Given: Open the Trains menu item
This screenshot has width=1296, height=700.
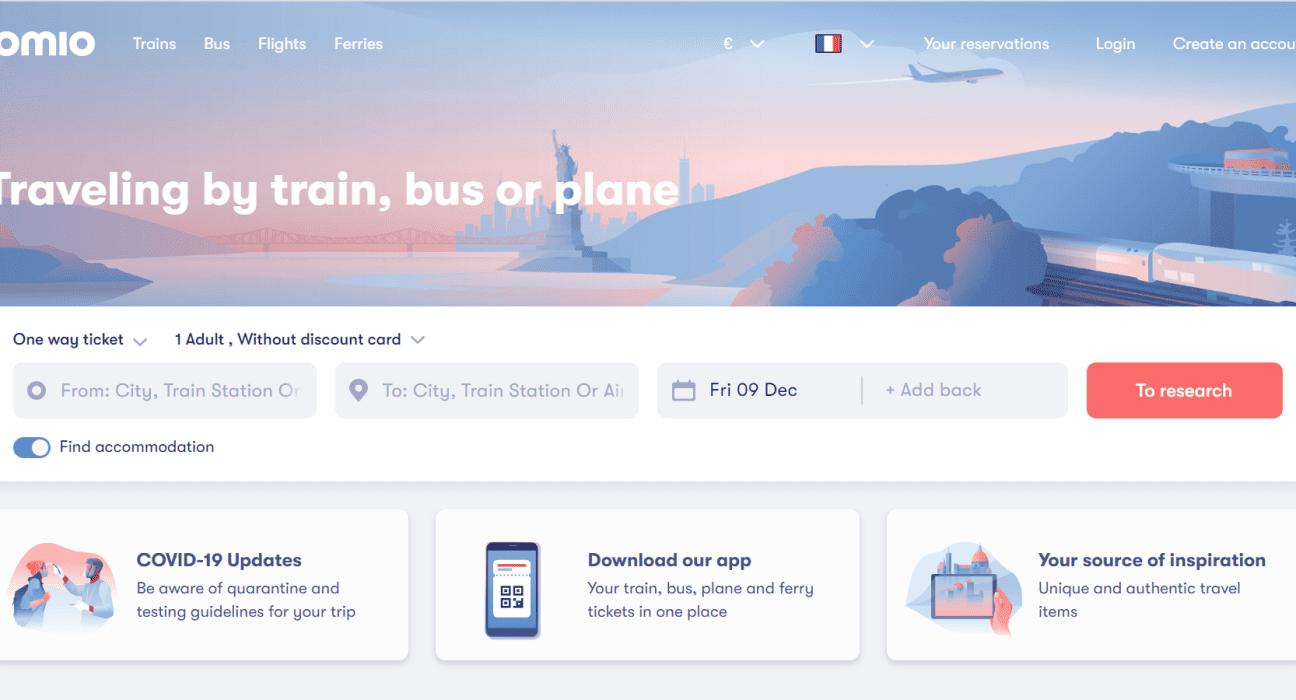Looking at the screenshot, I should (x=154, y=44).
